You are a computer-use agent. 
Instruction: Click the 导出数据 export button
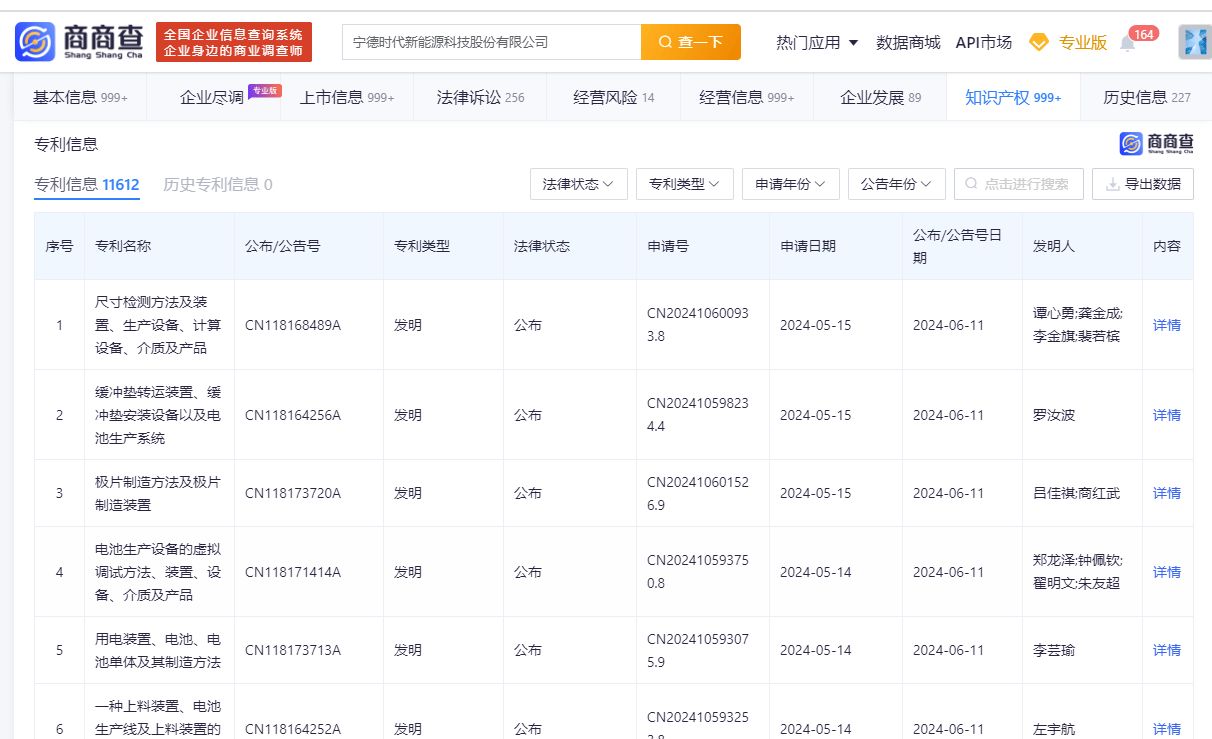(1143, 184)
